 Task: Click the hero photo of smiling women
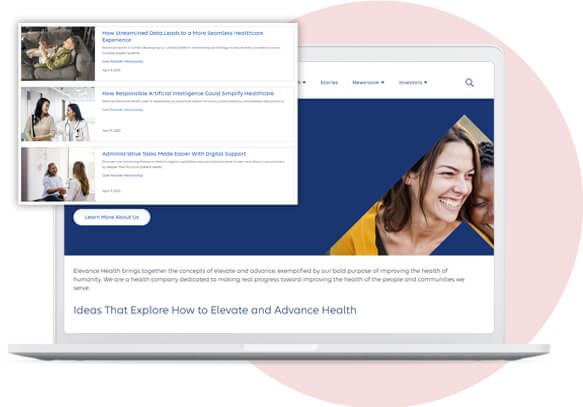click(x=413, y=186)
